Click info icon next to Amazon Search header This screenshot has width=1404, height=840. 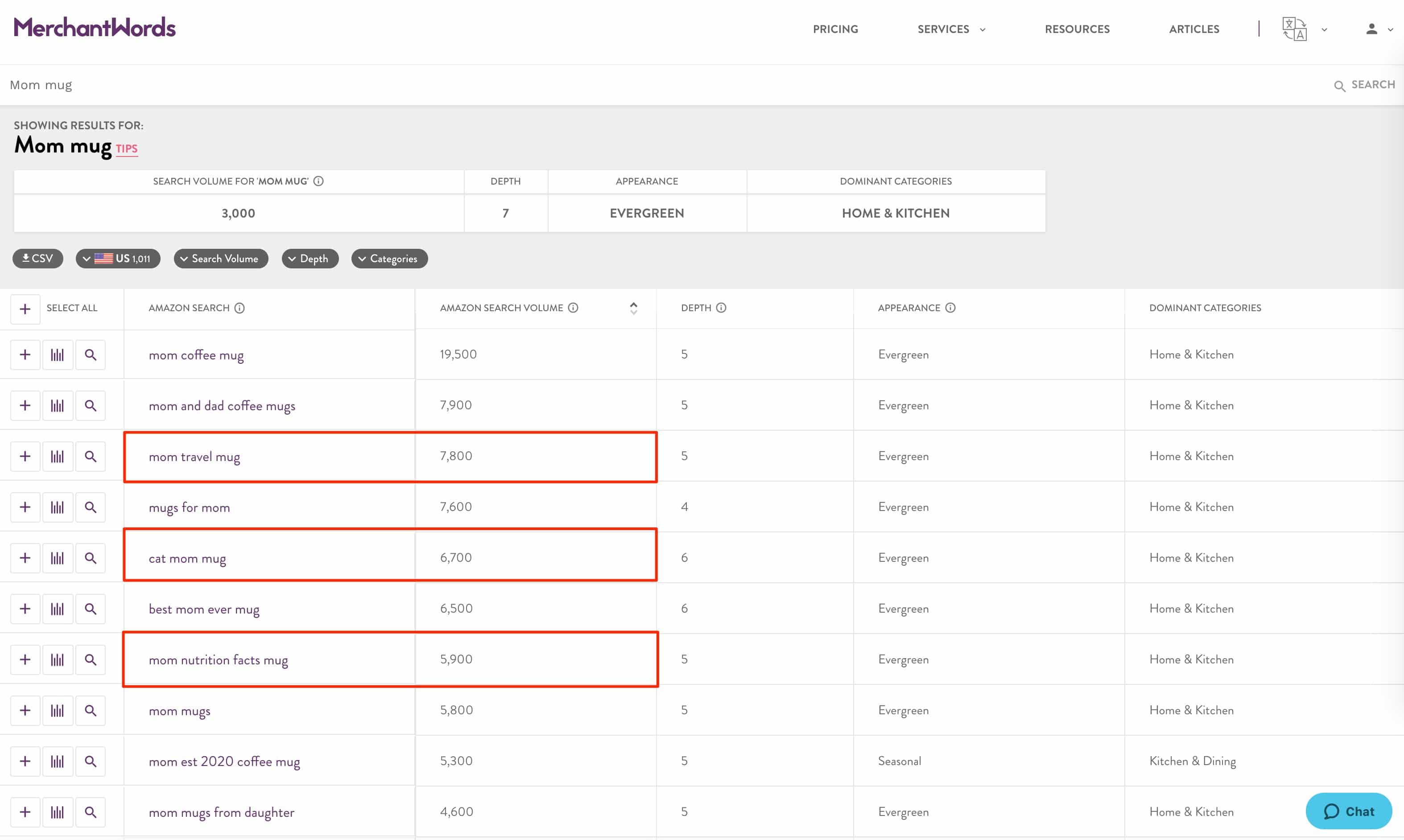240,308
